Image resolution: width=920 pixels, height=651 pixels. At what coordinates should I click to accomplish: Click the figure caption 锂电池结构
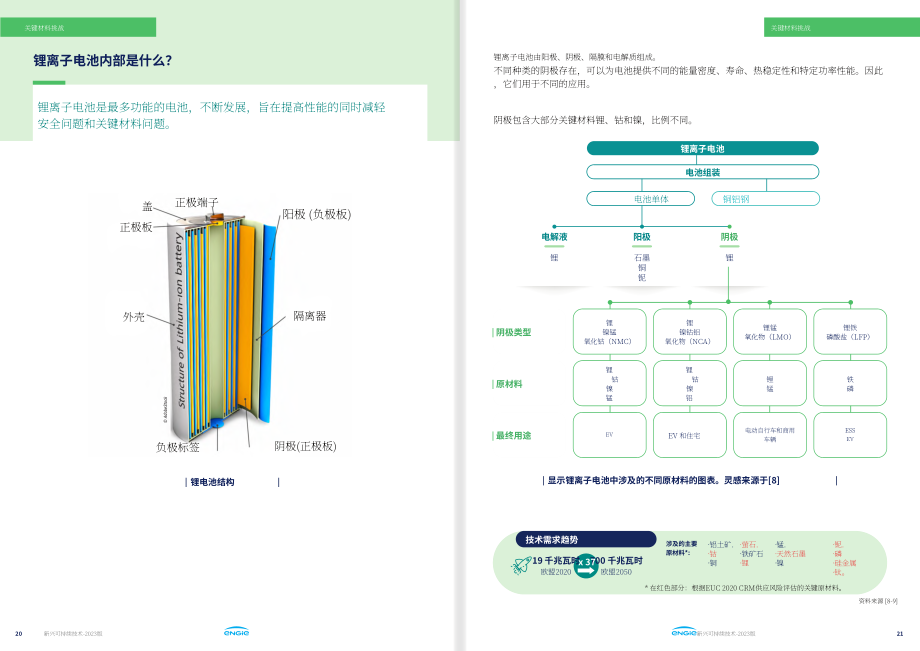click(212, 482)
